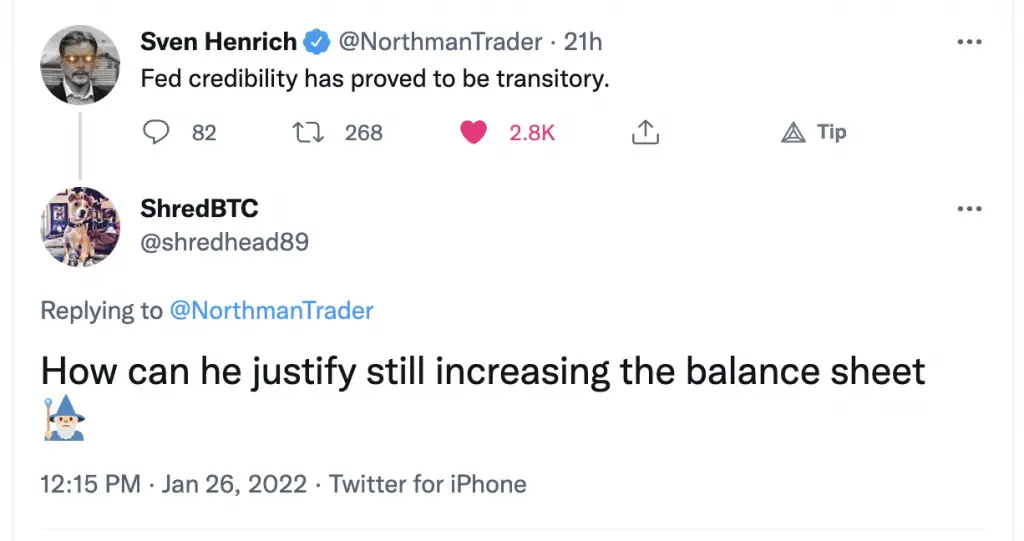The height and width of the screenshot is (541, 1024).
Task: Open ShredBTC's dog profile picture
Action: coord(80,227)
